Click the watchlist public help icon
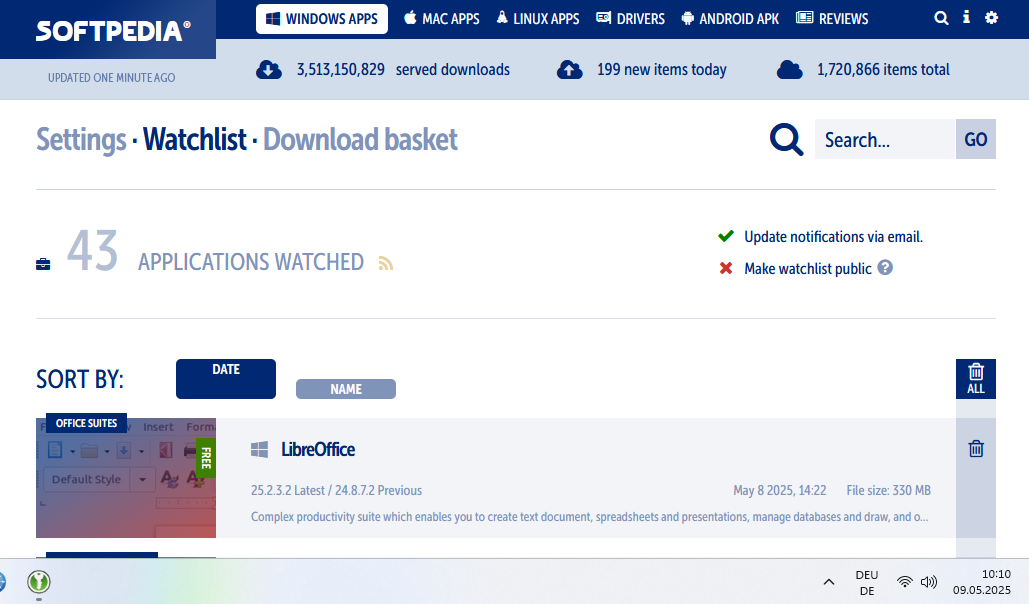 [885, 267]
